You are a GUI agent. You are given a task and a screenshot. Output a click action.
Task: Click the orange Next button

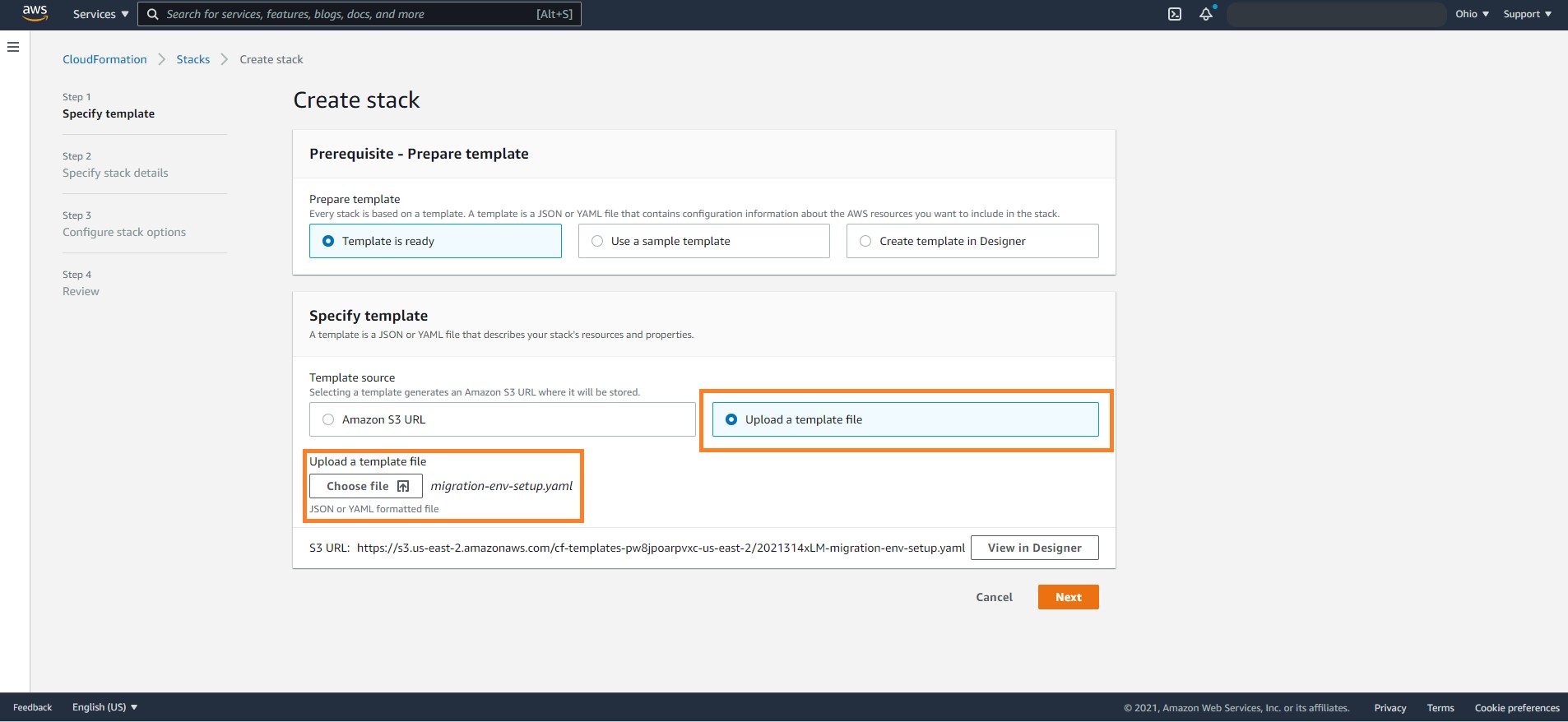point(1068,597)
